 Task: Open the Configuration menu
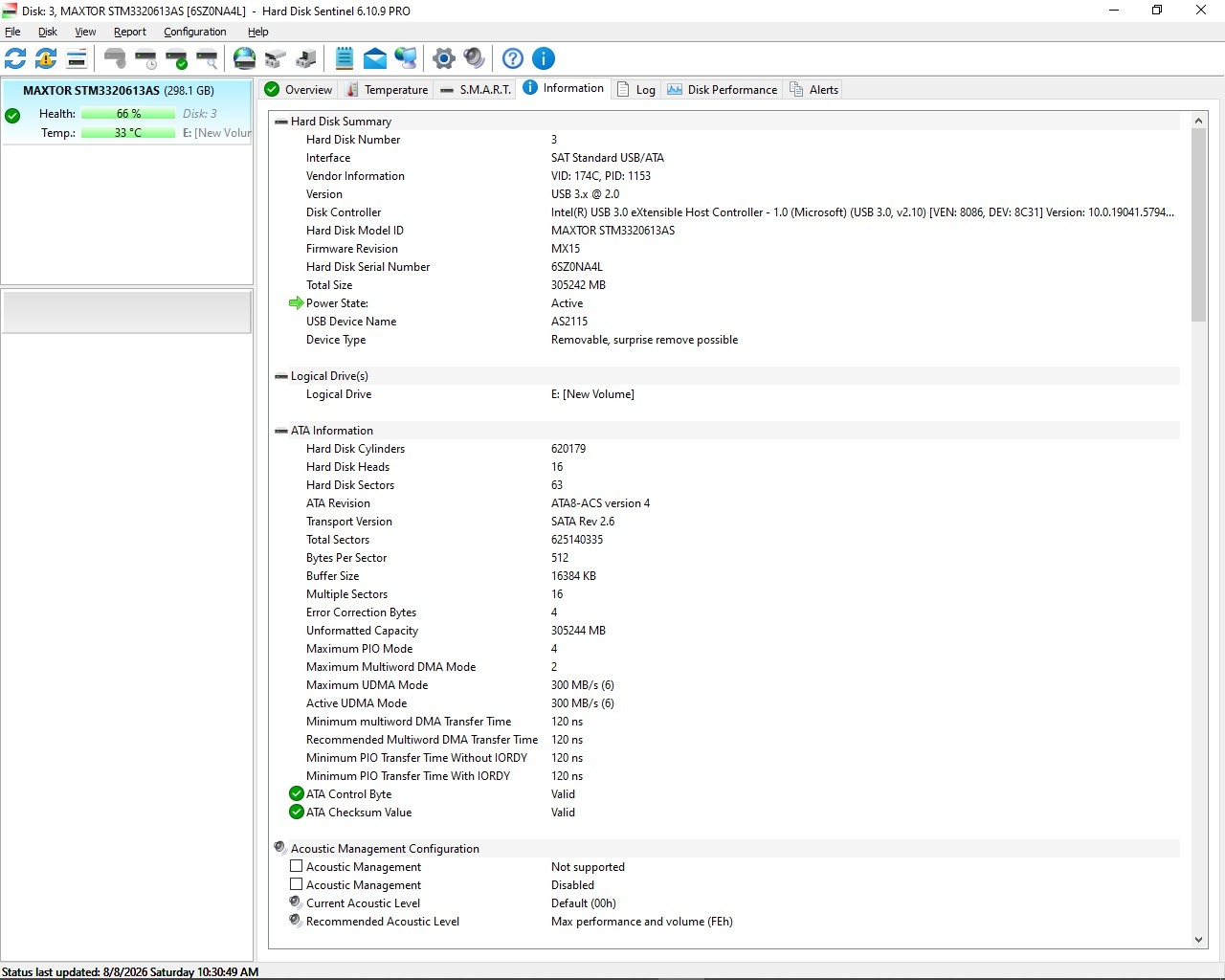click(x=195, y=32)
